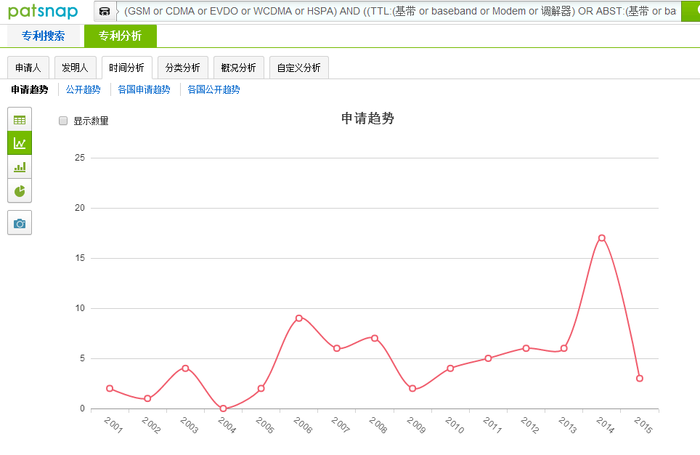Switch to the 申请人 tab

[28, 67]
